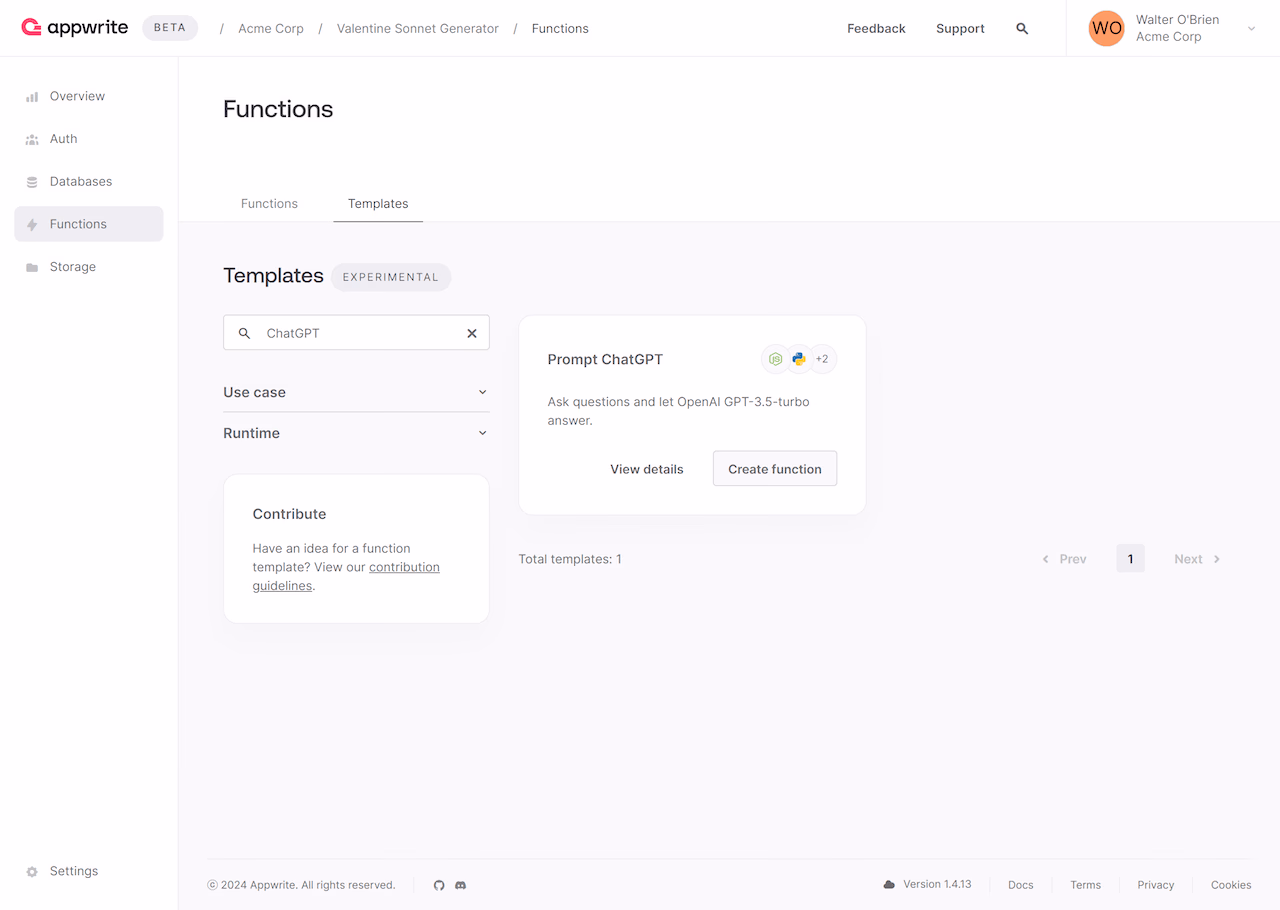Click View details for Prompt ChatGPT
This screenshot has height=910, width=1280.
pos(647,469)
